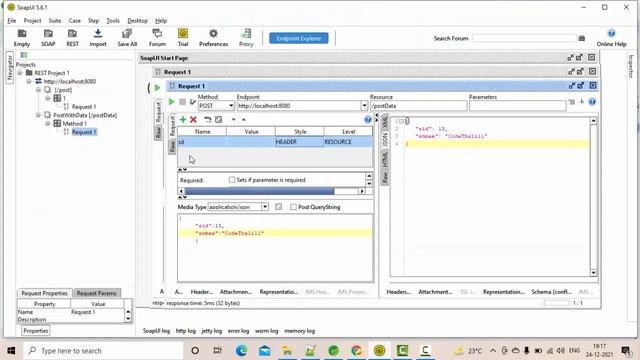Collapse the PostWithData [/postData] node
The height and width of the screenshot is (360, 640).
(38, 115)
